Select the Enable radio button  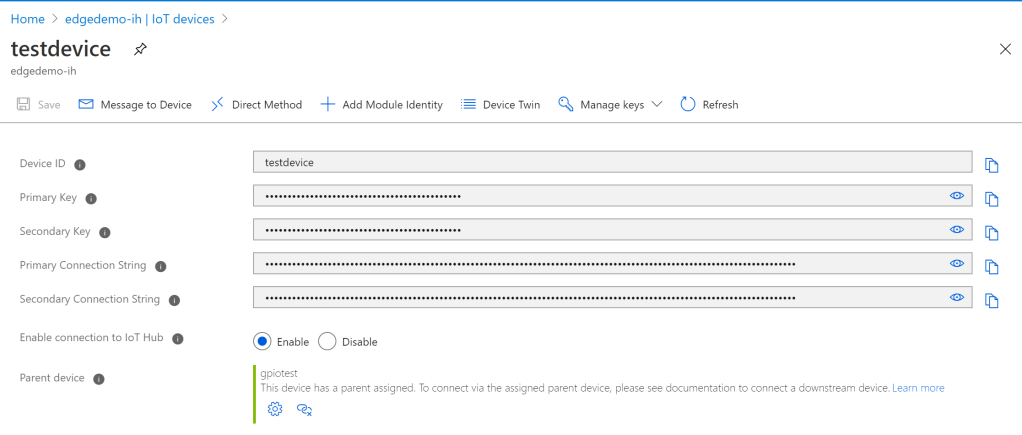(x=263, y=341)
